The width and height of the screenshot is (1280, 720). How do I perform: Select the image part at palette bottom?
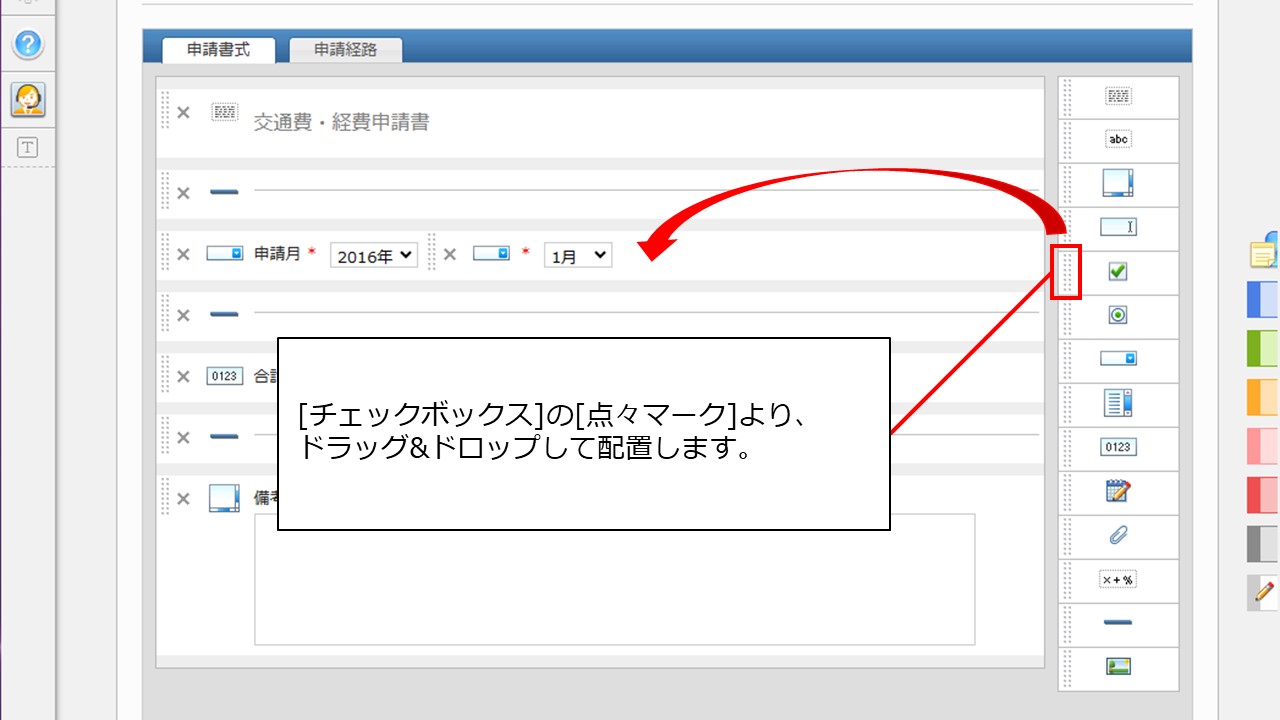pyautogui.click(x=1118, y=667)
